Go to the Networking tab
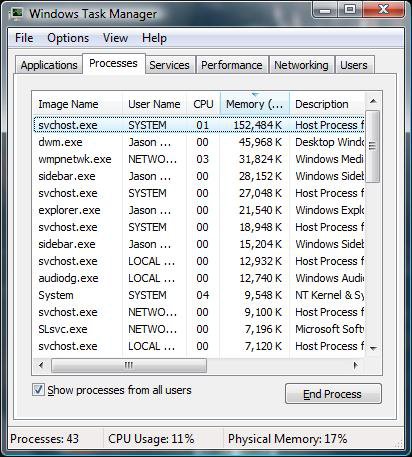 [x=301, y=65]
